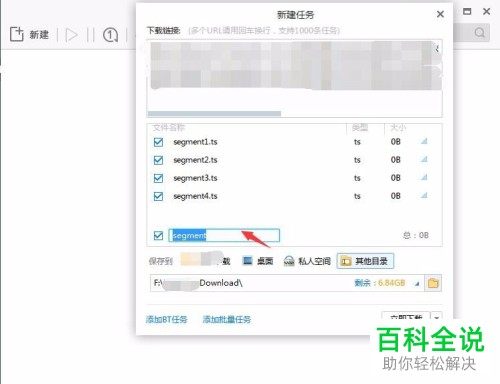
Task: Click the search magnifier icon in main window
Action: tap(479, 33)
